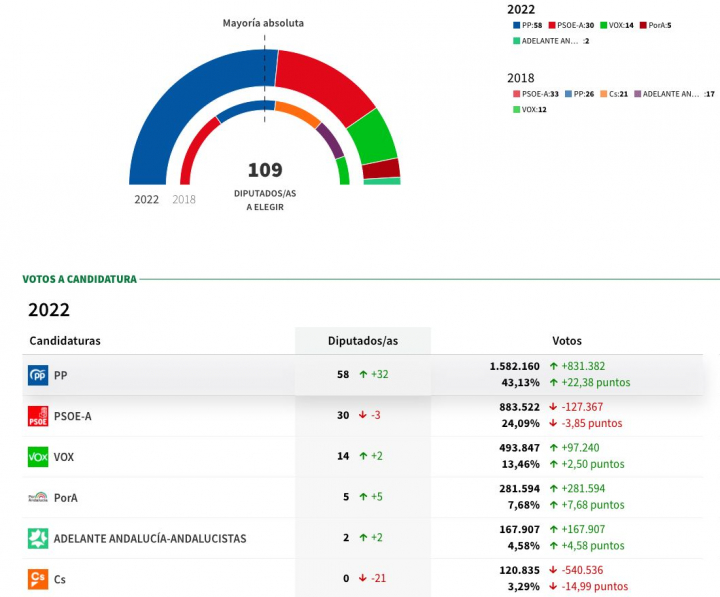Click the Candidaturas column header
This screenshot has height=597, width=720.
(65, 341)
